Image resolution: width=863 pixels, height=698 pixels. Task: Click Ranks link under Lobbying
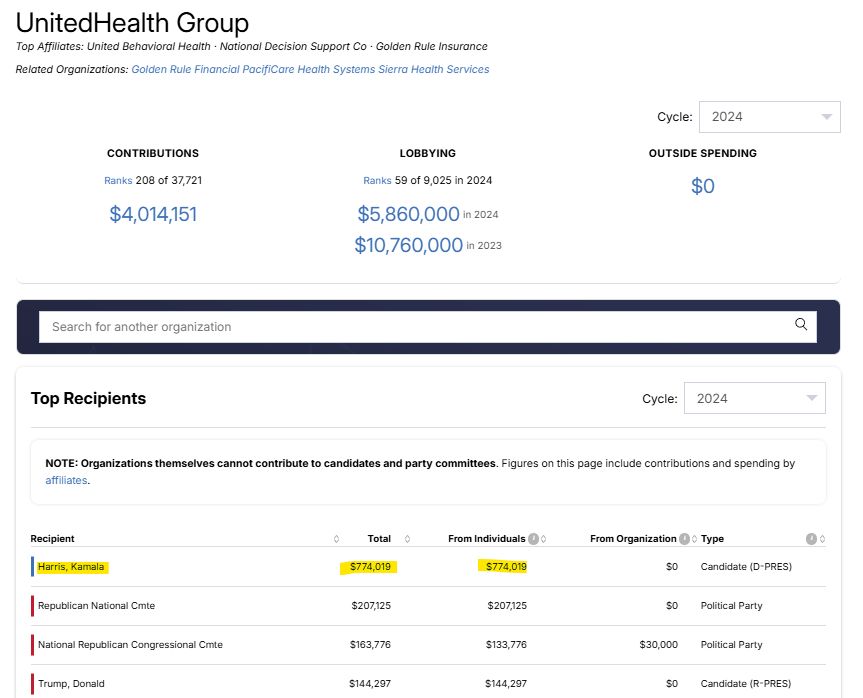pos(377,181)
